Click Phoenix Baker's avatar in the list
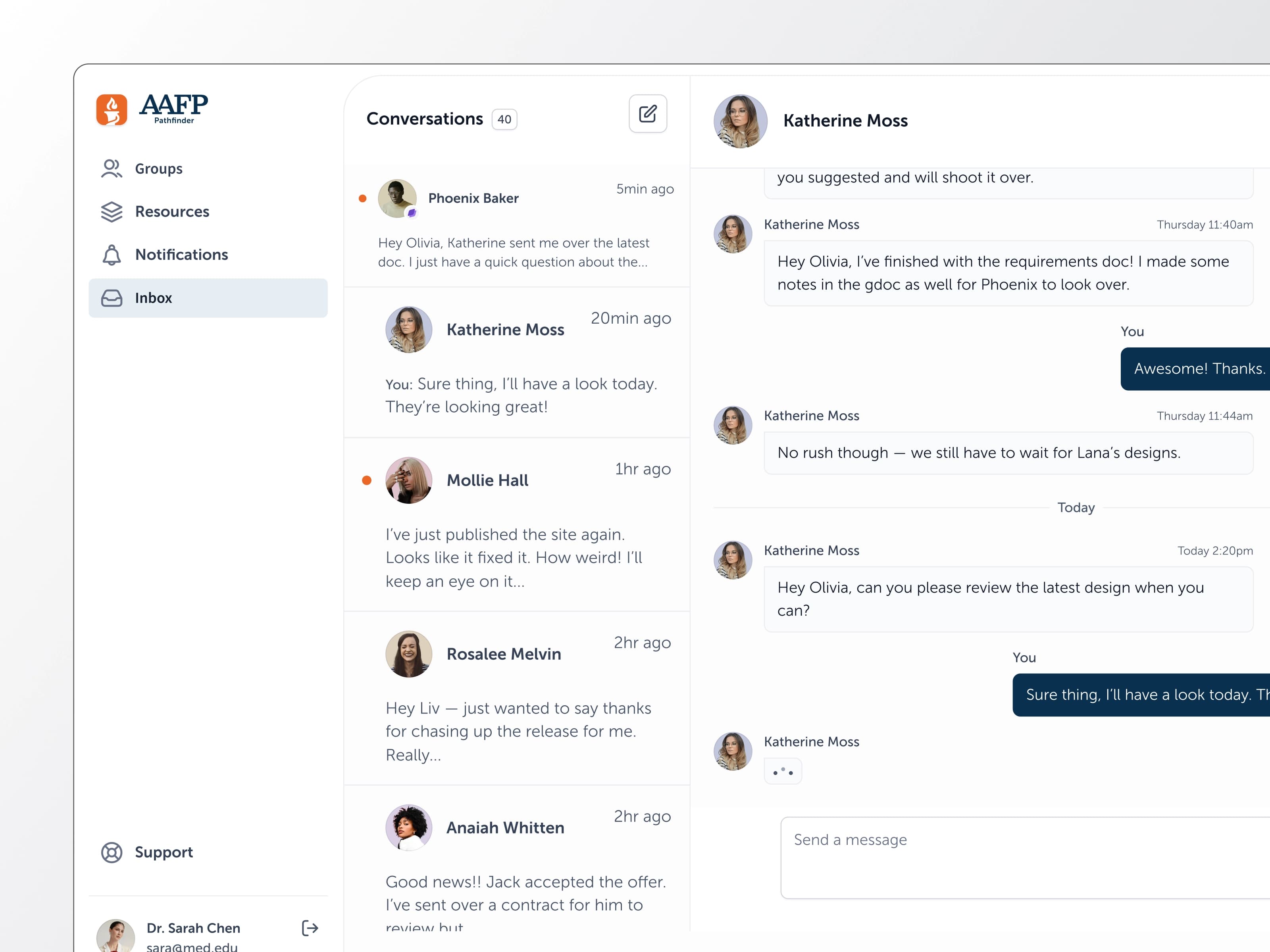Viewport: 1270px width, 952px height. [397, 199]
